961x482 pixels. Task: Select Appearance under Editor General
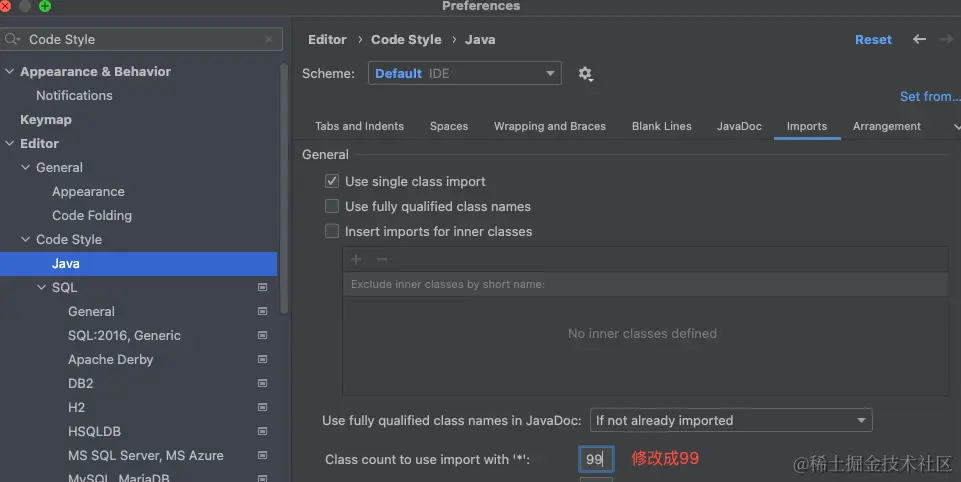coord(88,191)
